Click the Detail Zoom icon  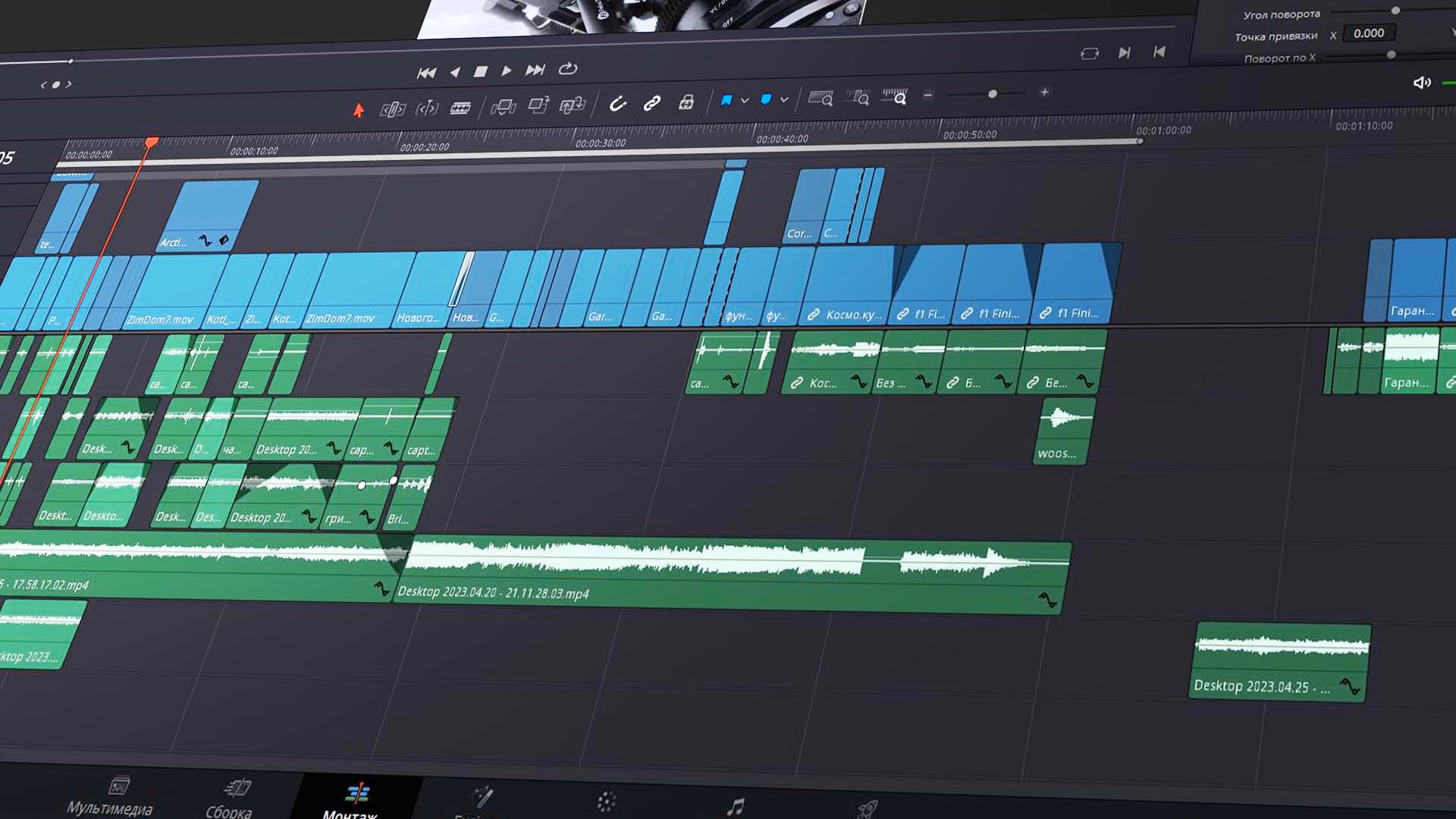[858, 98]
